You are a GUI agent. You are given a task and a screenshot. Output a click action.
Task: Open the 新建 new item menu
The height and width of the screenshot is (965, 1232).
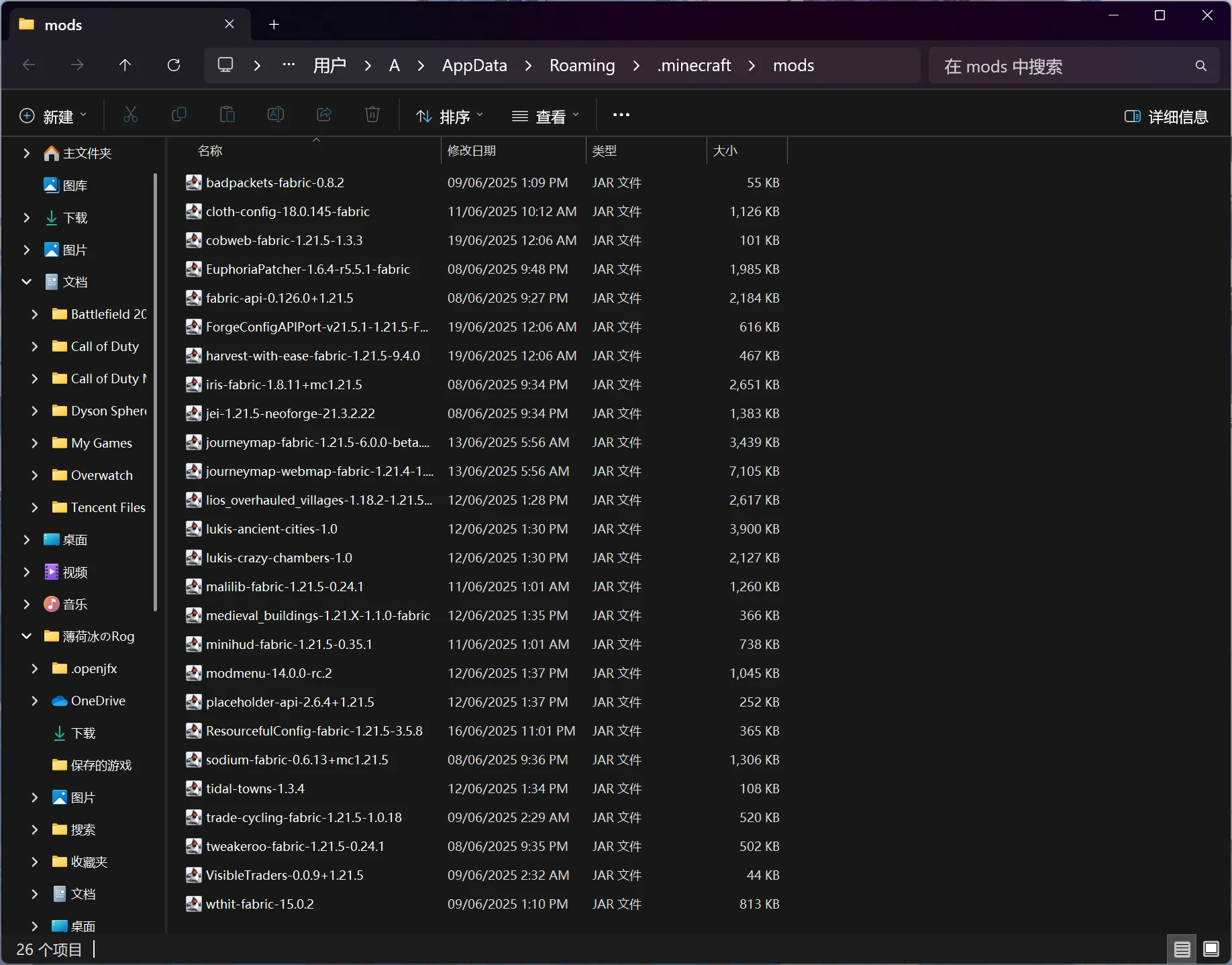point(53,117)
